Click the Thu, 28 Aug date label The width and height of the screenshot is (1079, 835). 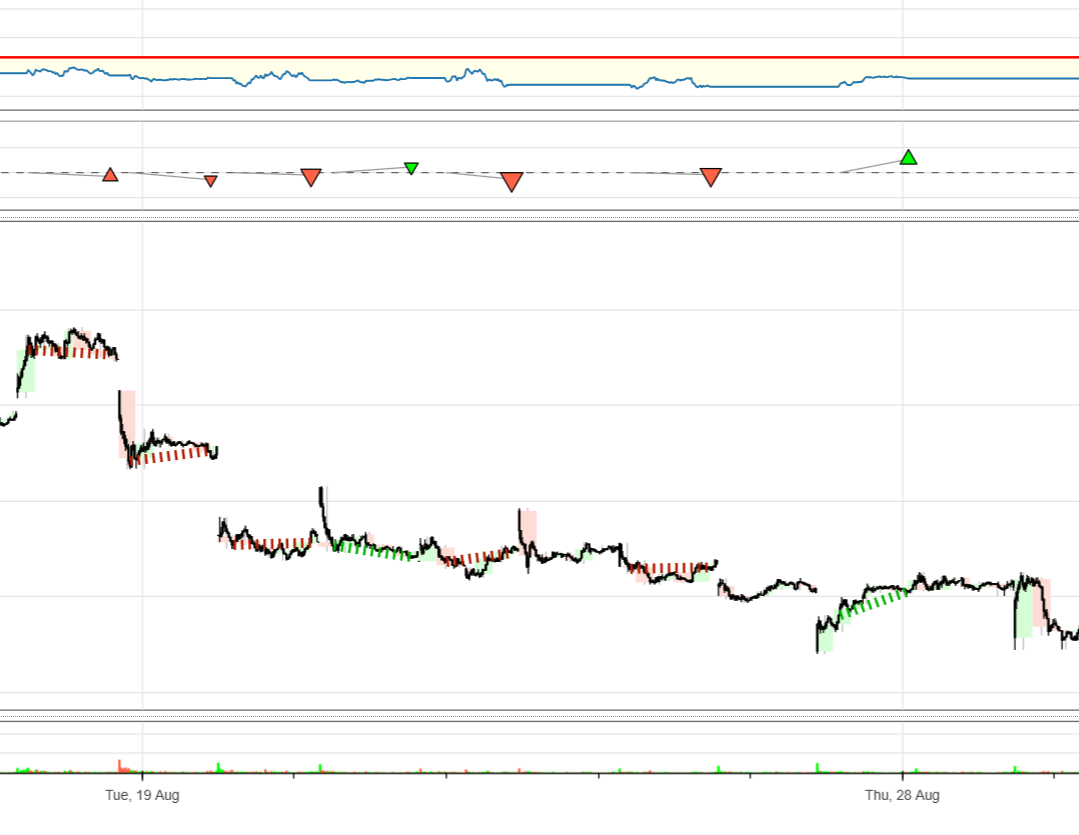tap(902, 796)
